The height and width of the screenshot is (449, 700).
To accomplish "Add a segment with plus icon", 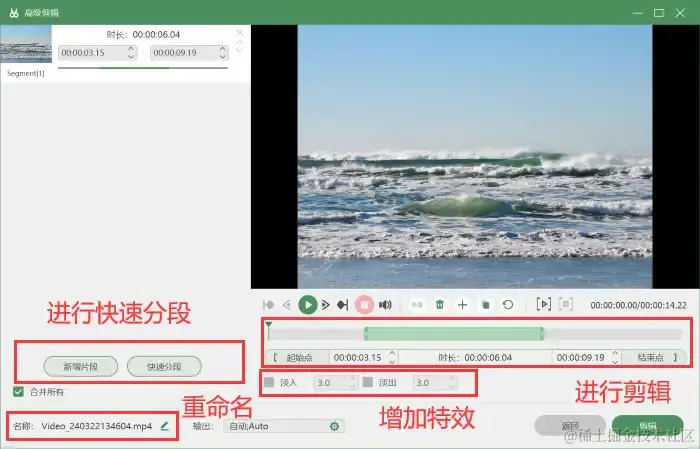I will tap(462, 305).
